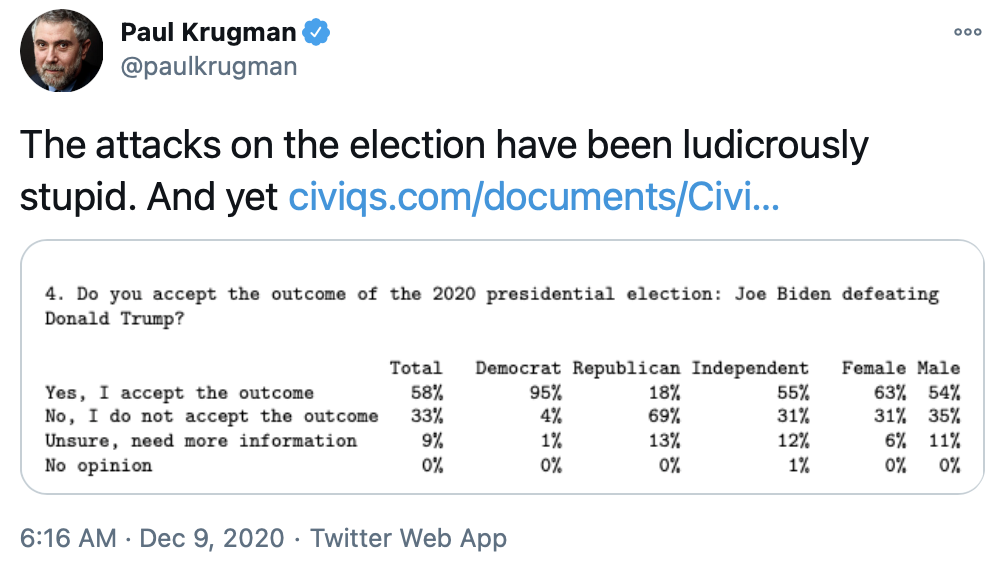Select the Total column header in the poll
The height and width of the screenshot is (570, 1004).
pyautogui.click(x=415, y=368)
